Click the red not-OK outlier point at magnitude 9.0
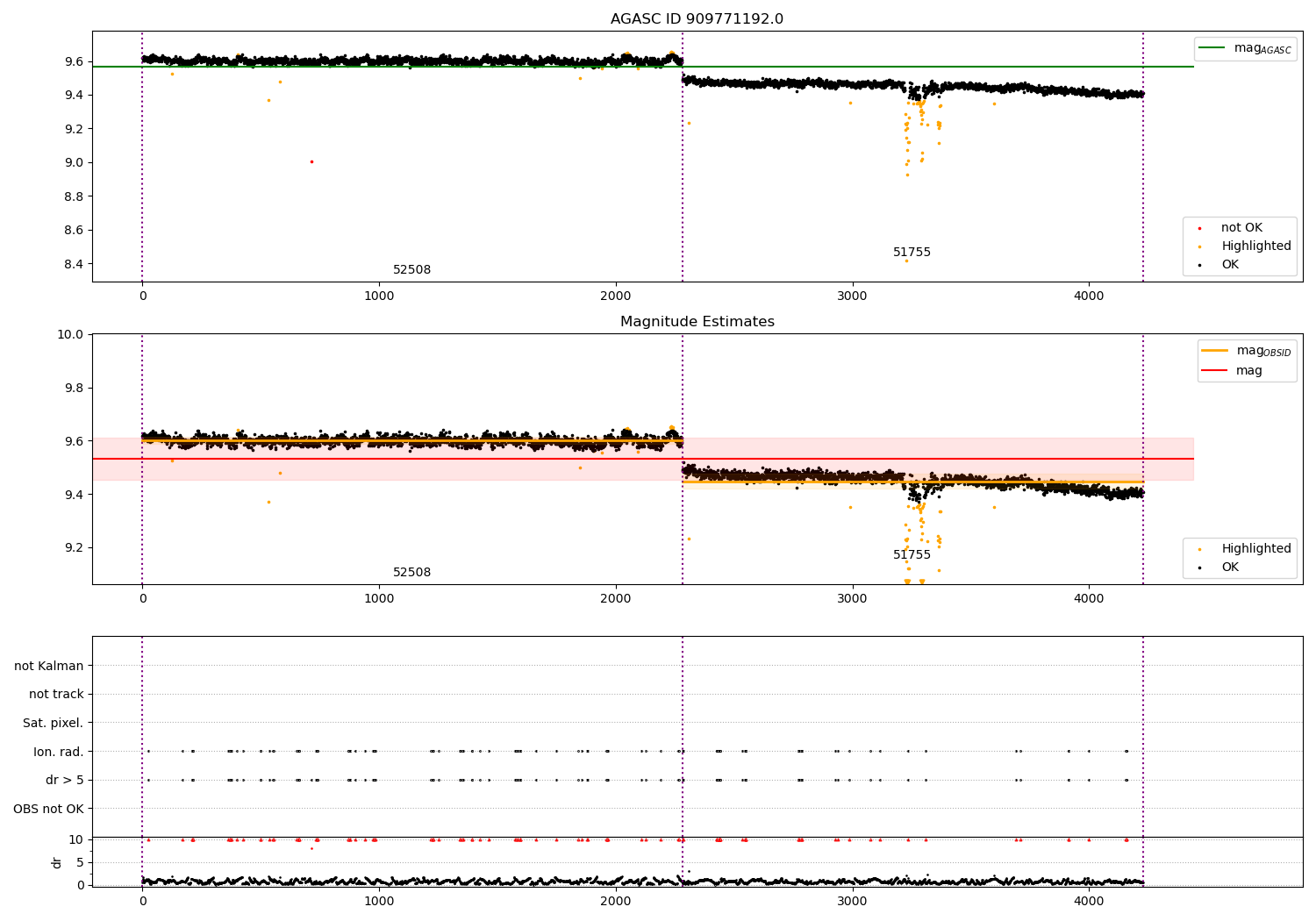1316x921 pixels. (x=311, y=161)
